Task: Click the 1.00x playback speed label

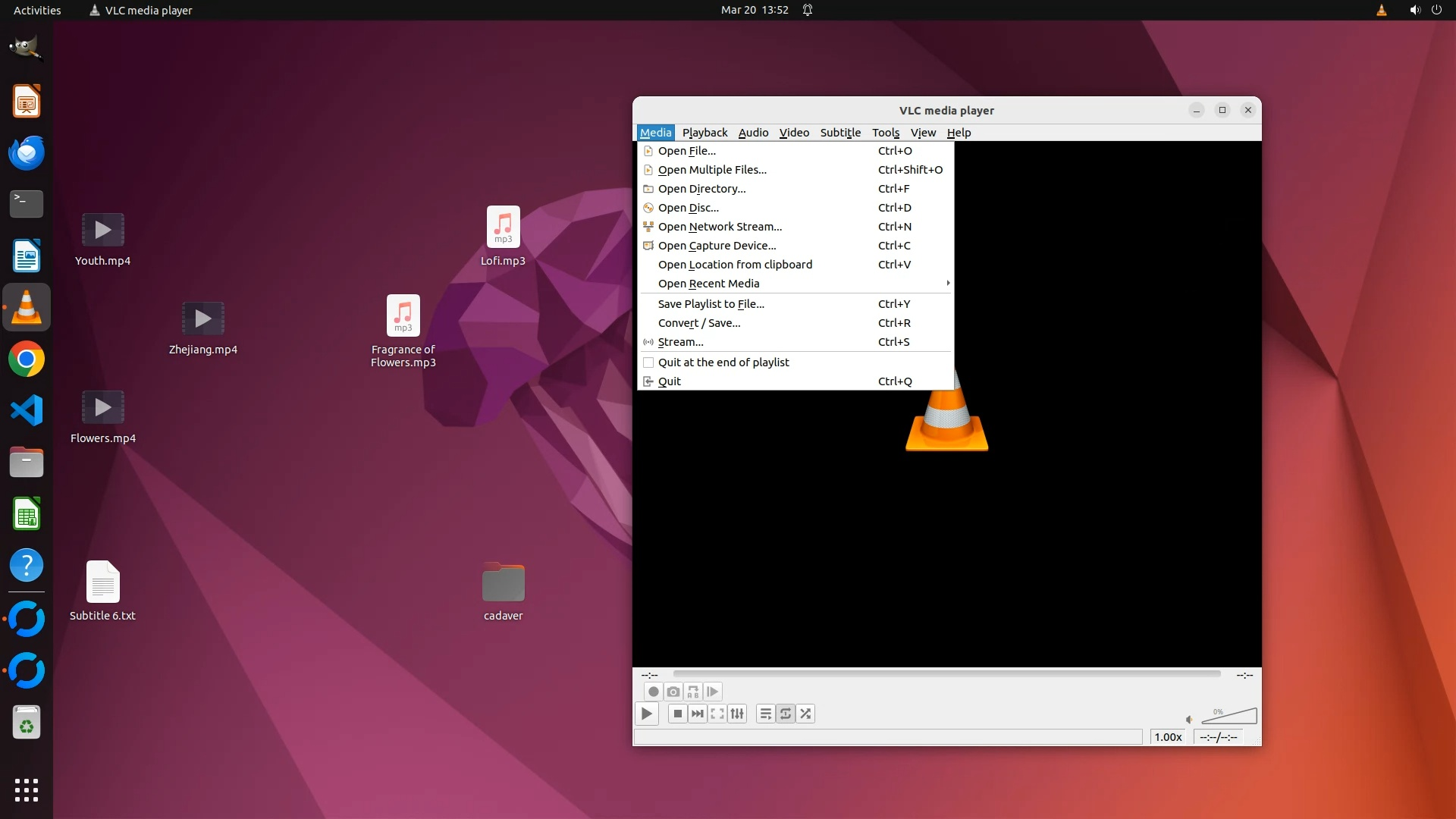Action: (x=1168, y=737)
